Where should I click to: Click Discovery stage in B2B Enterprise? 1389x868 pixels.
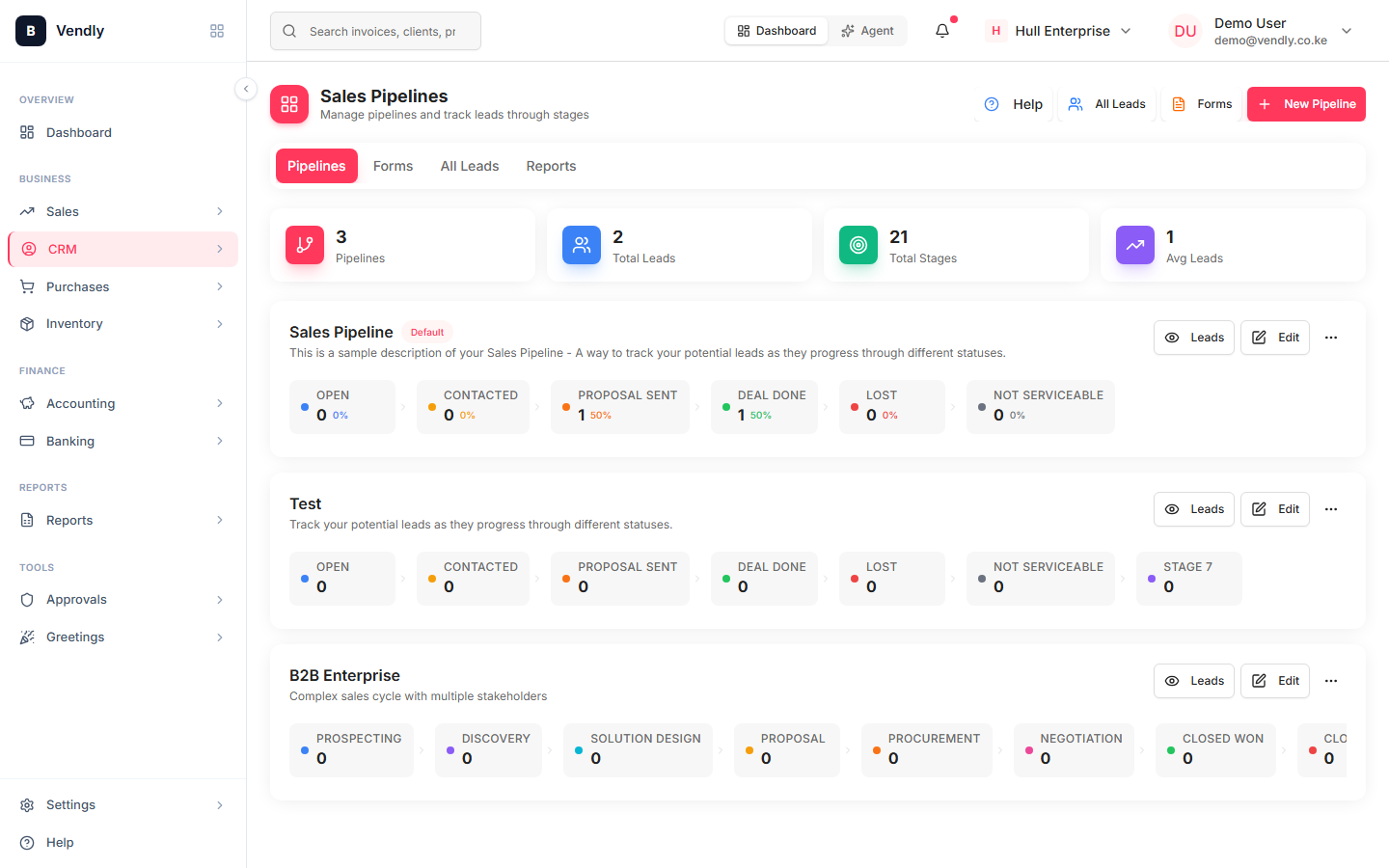tap(488, 750)
